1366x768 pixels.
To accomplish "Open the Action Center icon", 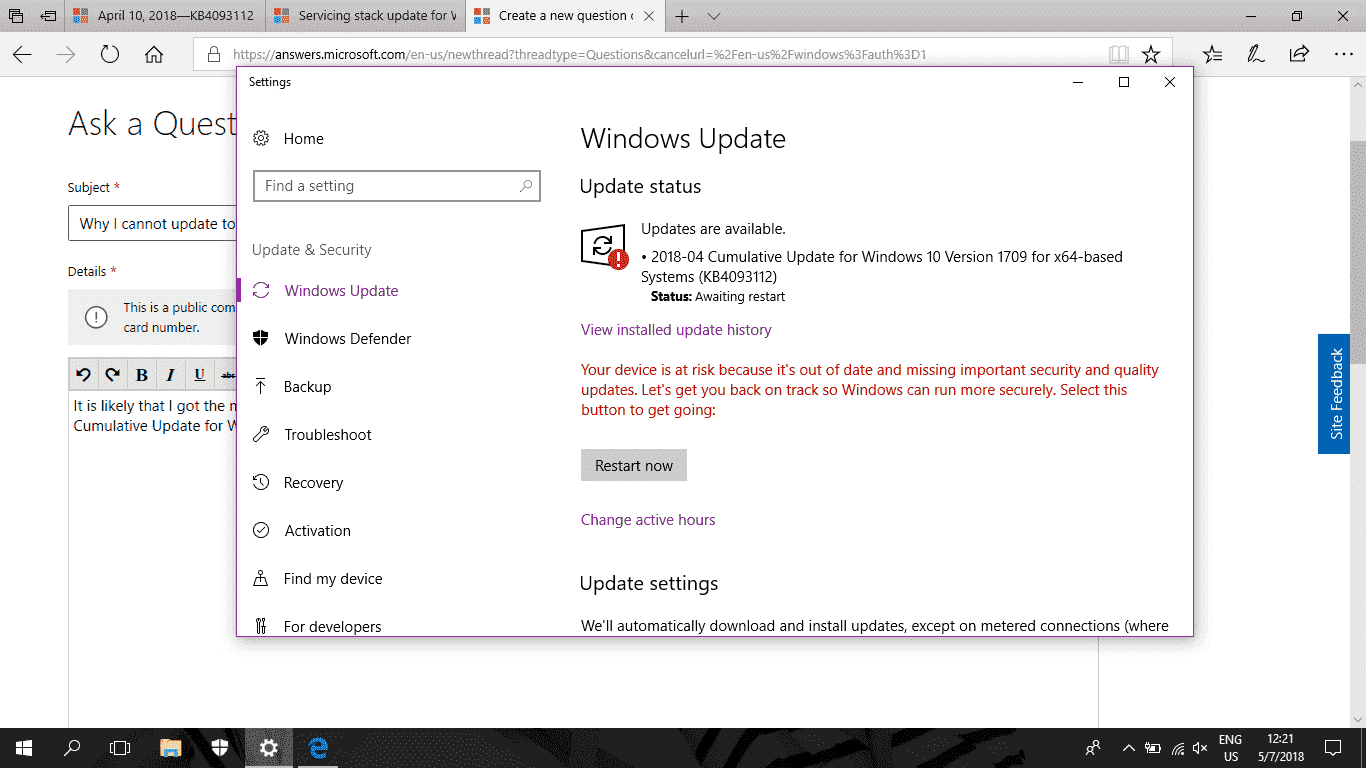I will click(1333, 748).
